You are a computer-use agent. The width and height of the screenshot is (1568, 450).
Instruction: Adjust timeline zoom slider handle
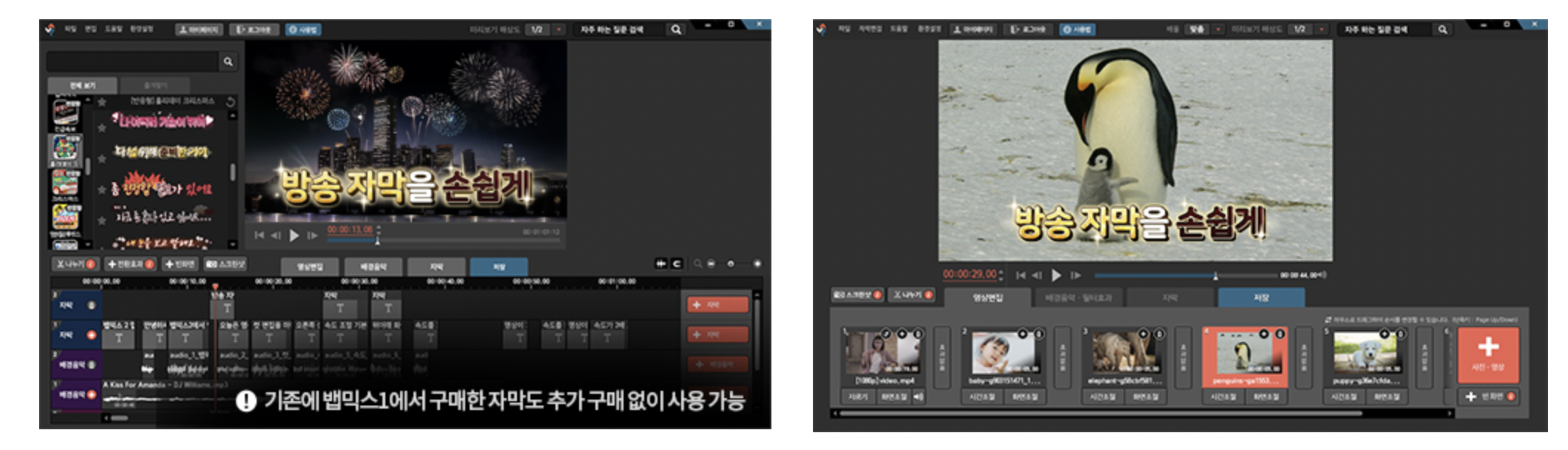pos(731,264)
